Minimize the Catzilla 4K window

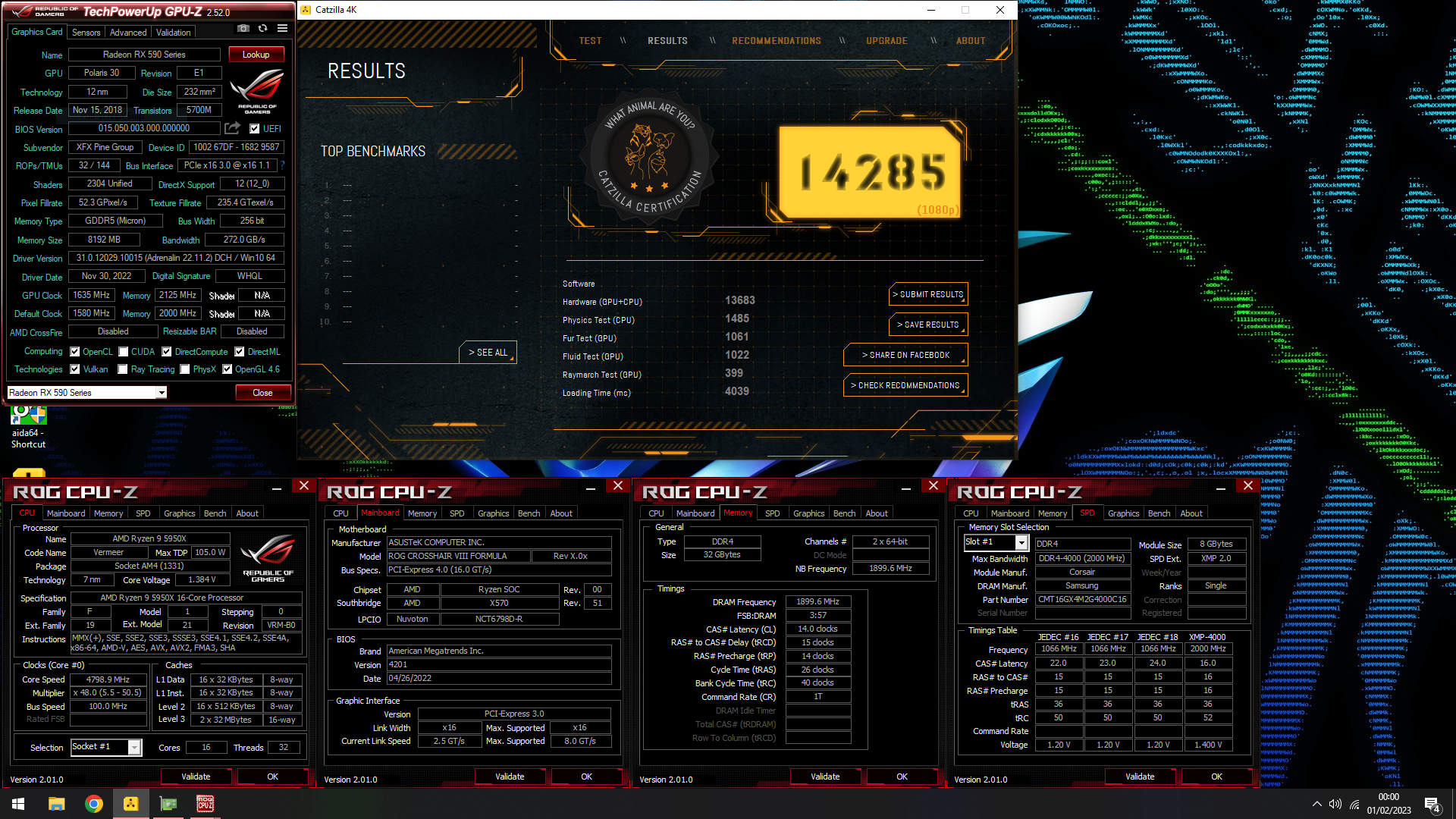pos(931,10)
